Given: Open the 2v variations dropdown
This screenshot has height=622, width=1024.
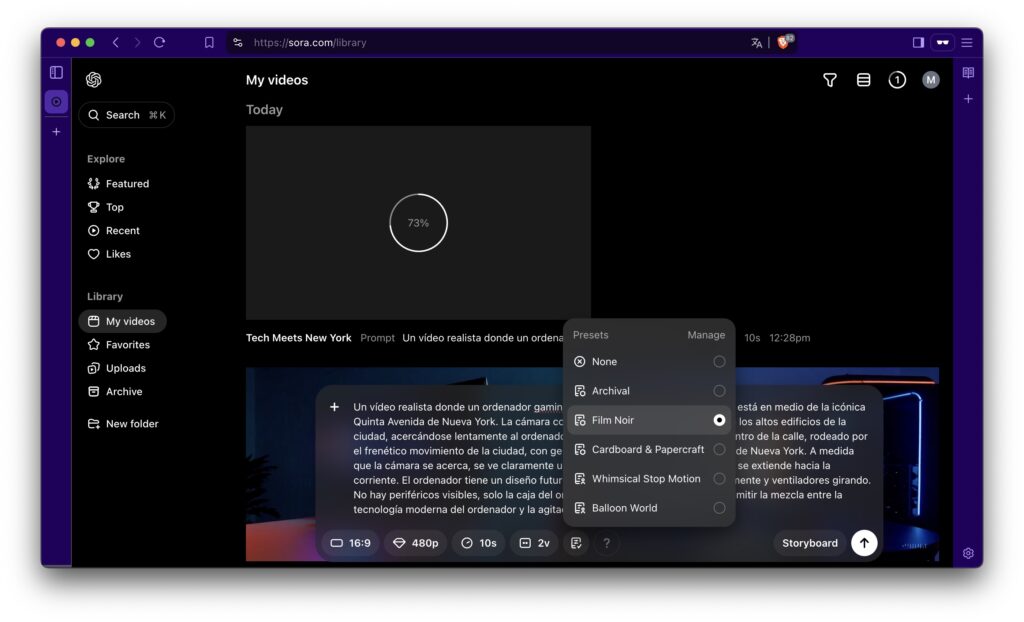Looking at the screenshot, I should (x=534, y=543).
